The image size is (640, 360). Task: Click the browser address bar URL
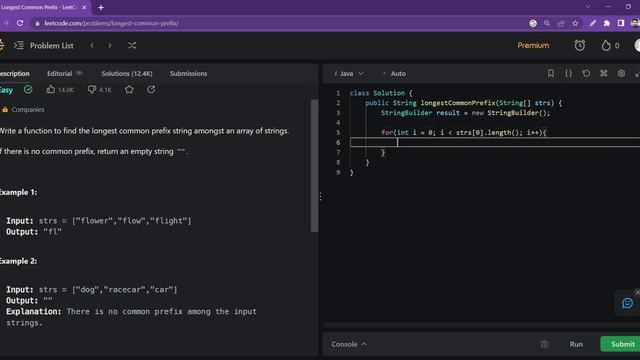[111, 23]
